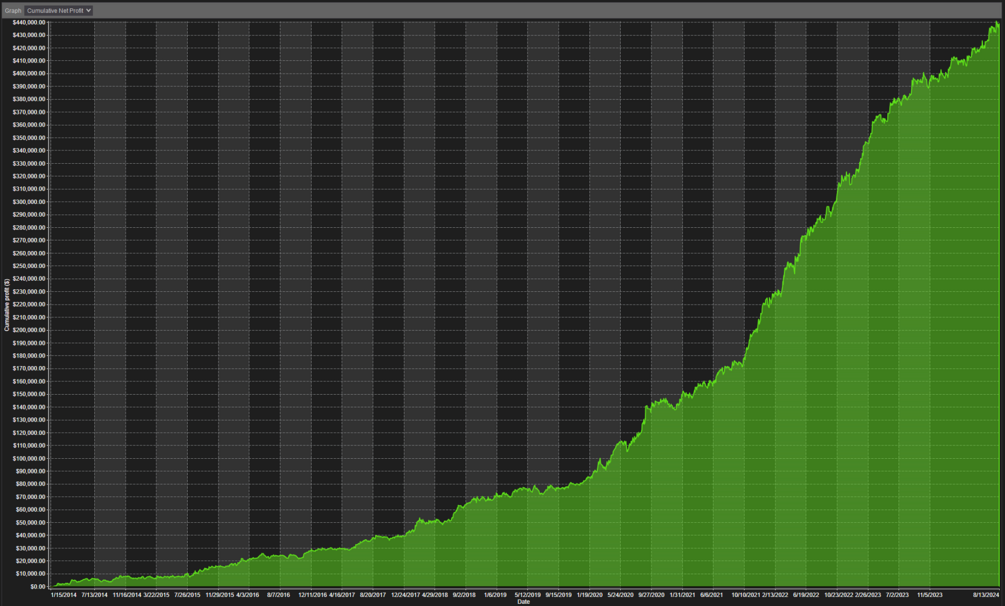The height and width of the screenshot is (606, 1005).
Task: Select the 12/11/2016 date label
Action: pos(312,595)
